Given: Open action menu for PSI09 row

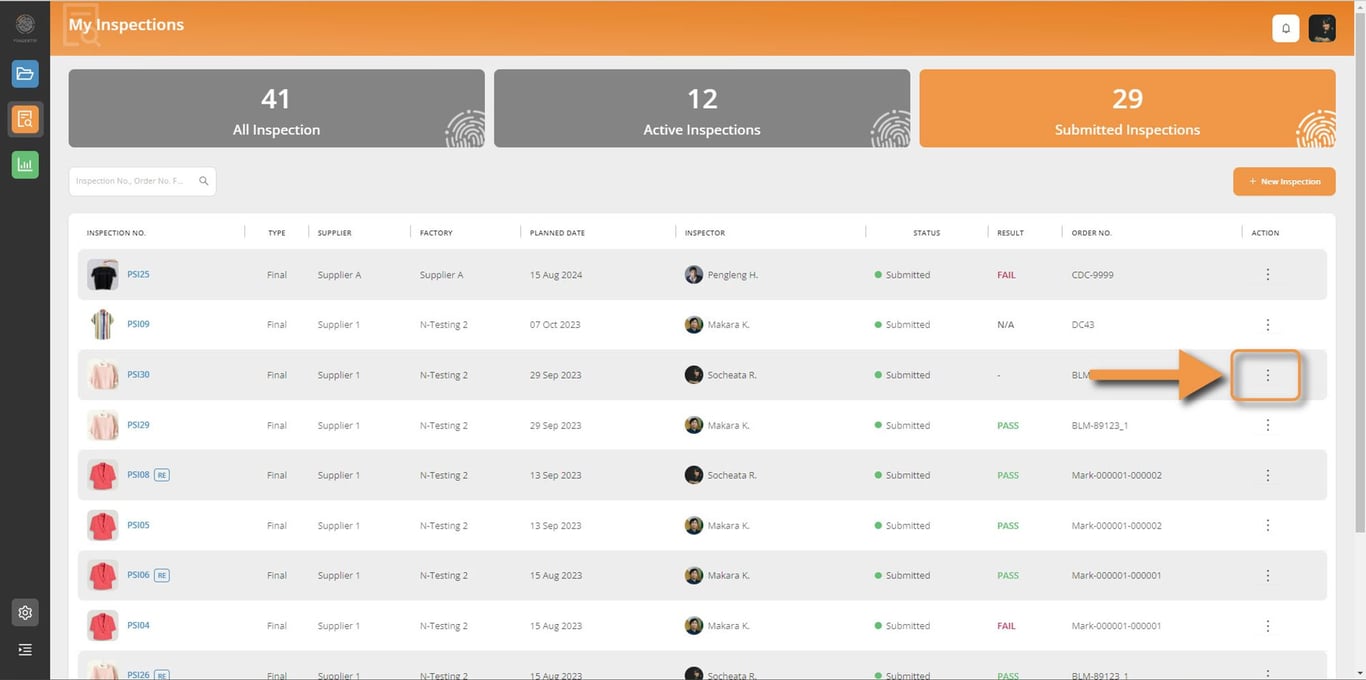Looking at the screenshot, I should [1268, 325].
